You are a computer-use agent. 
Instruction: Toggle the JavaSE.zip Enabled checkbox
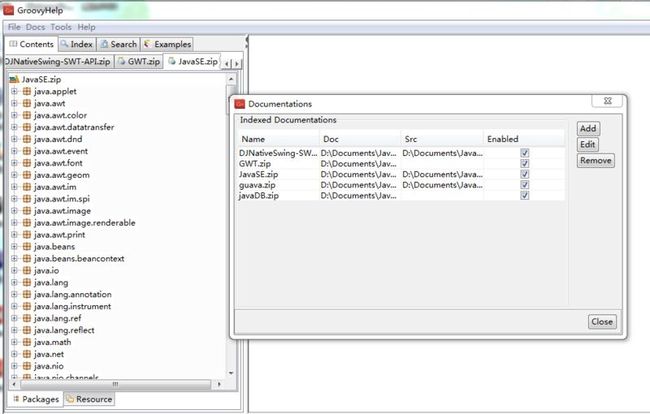524,174
